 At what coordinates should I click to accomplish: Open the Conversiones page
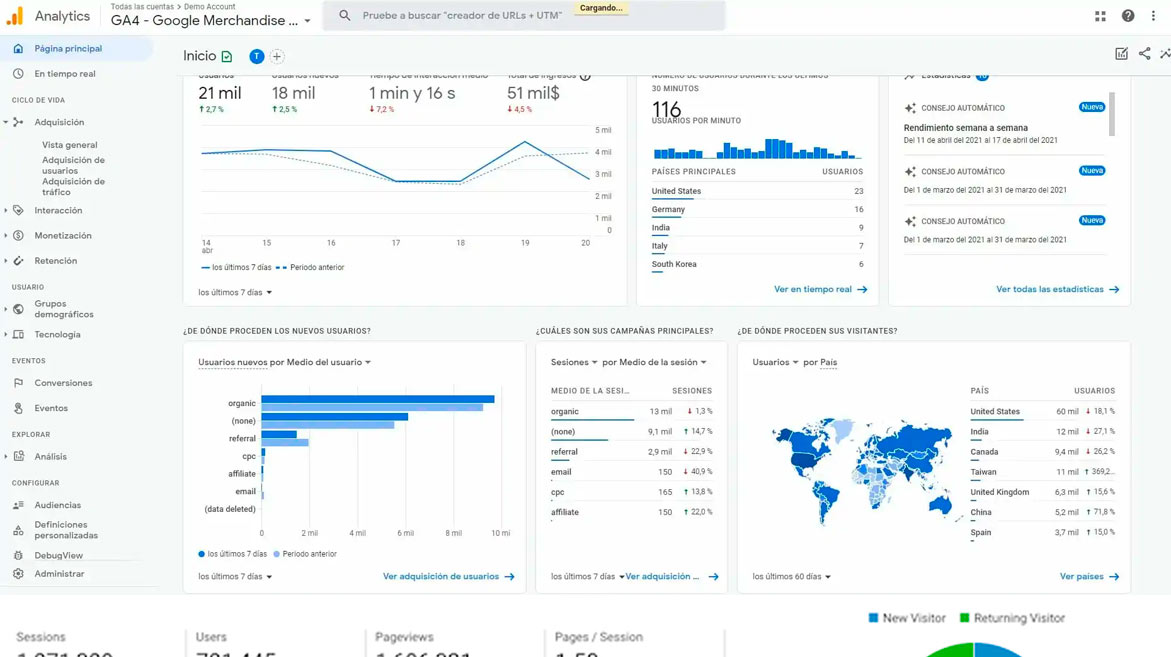(x=63, y=383)
